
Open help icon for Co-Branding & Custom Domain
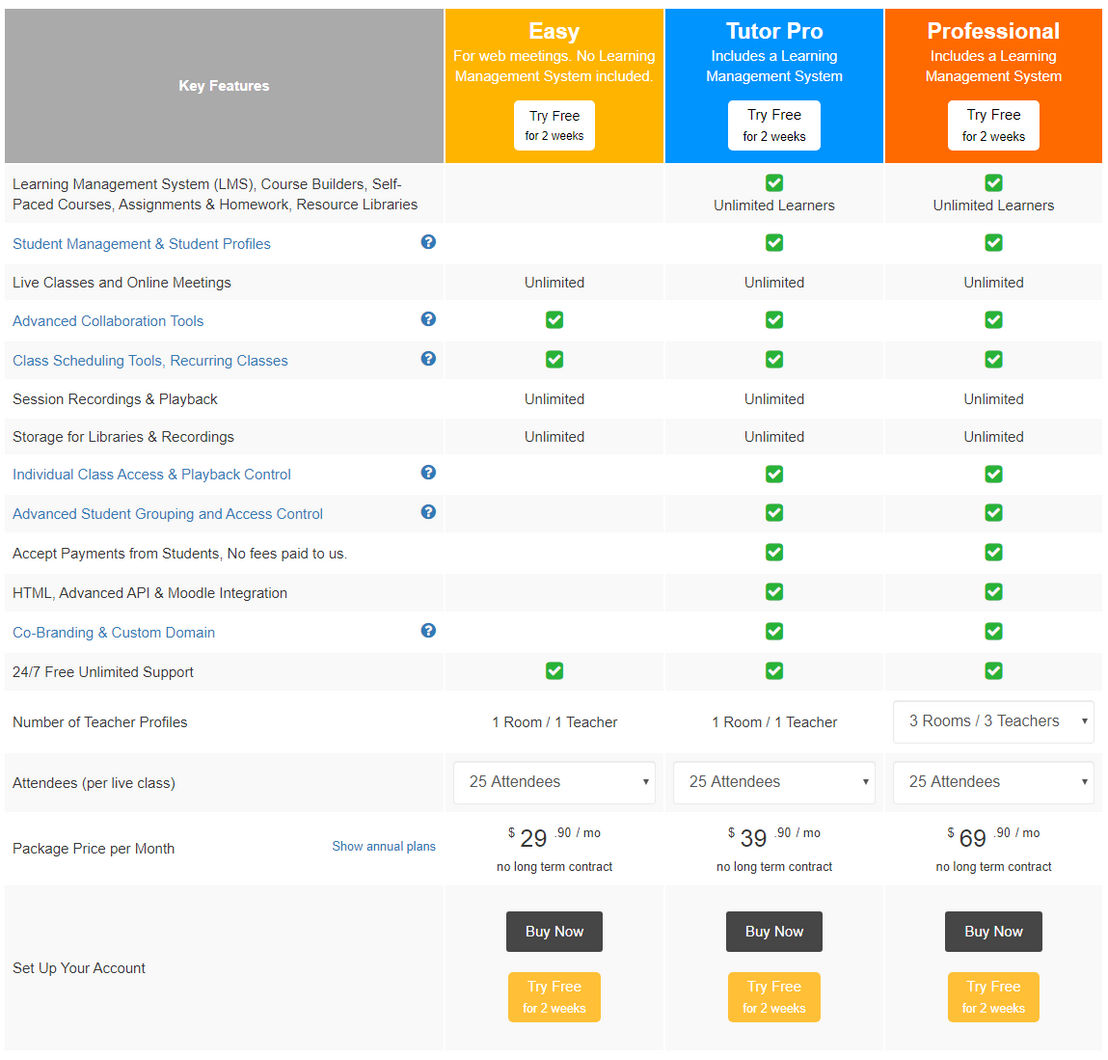[x=428, y=631]
